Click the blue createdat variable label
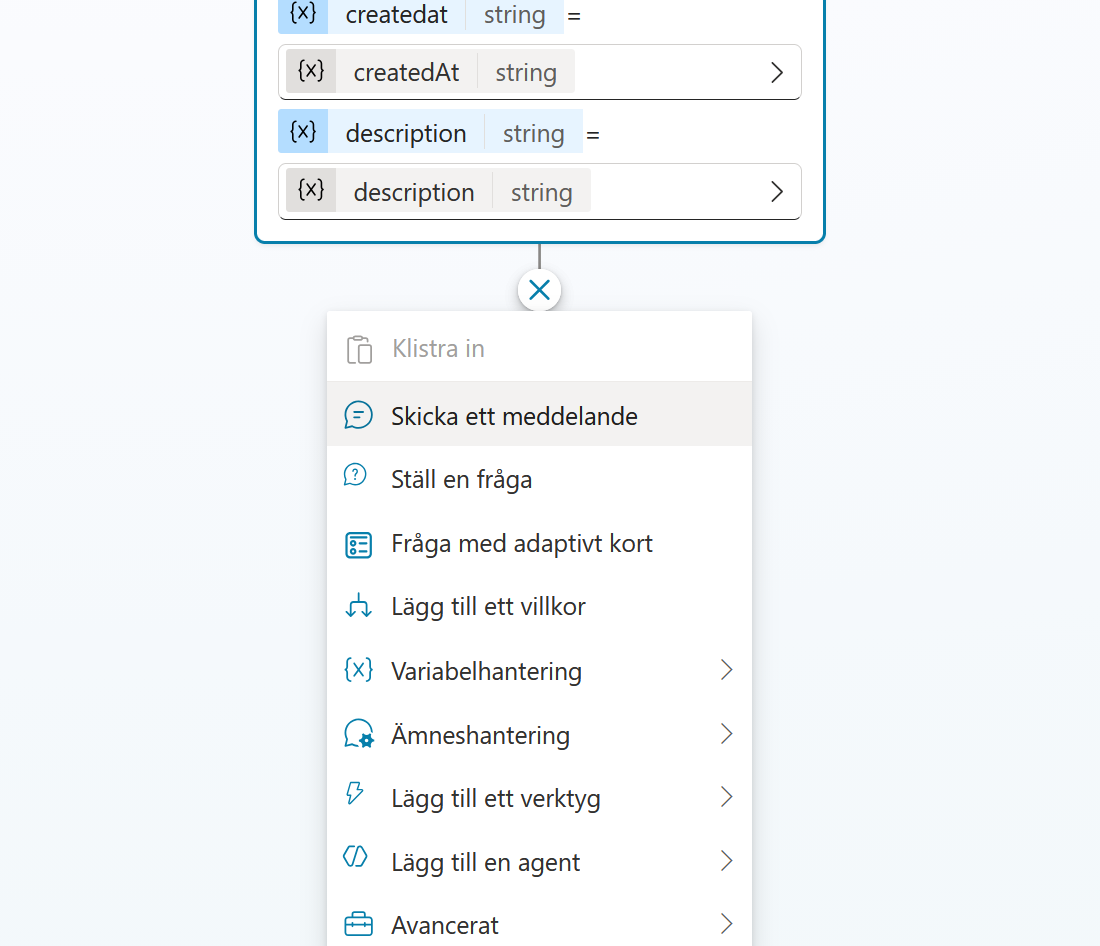Viewport: 1100px width, 946px height. pyautogui.click(x=421, y=15)
